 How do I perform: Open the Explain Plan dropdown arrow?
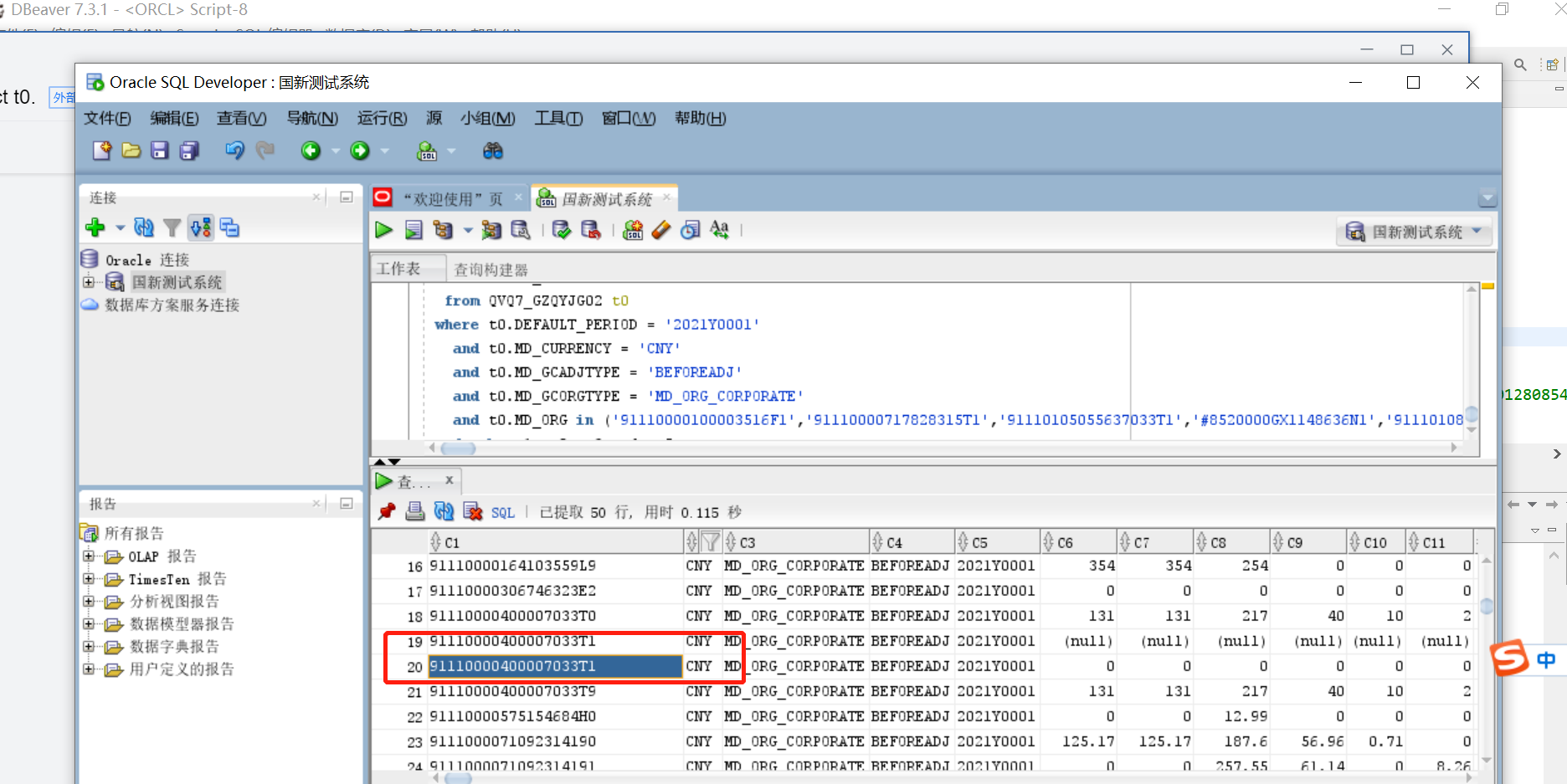467,229
